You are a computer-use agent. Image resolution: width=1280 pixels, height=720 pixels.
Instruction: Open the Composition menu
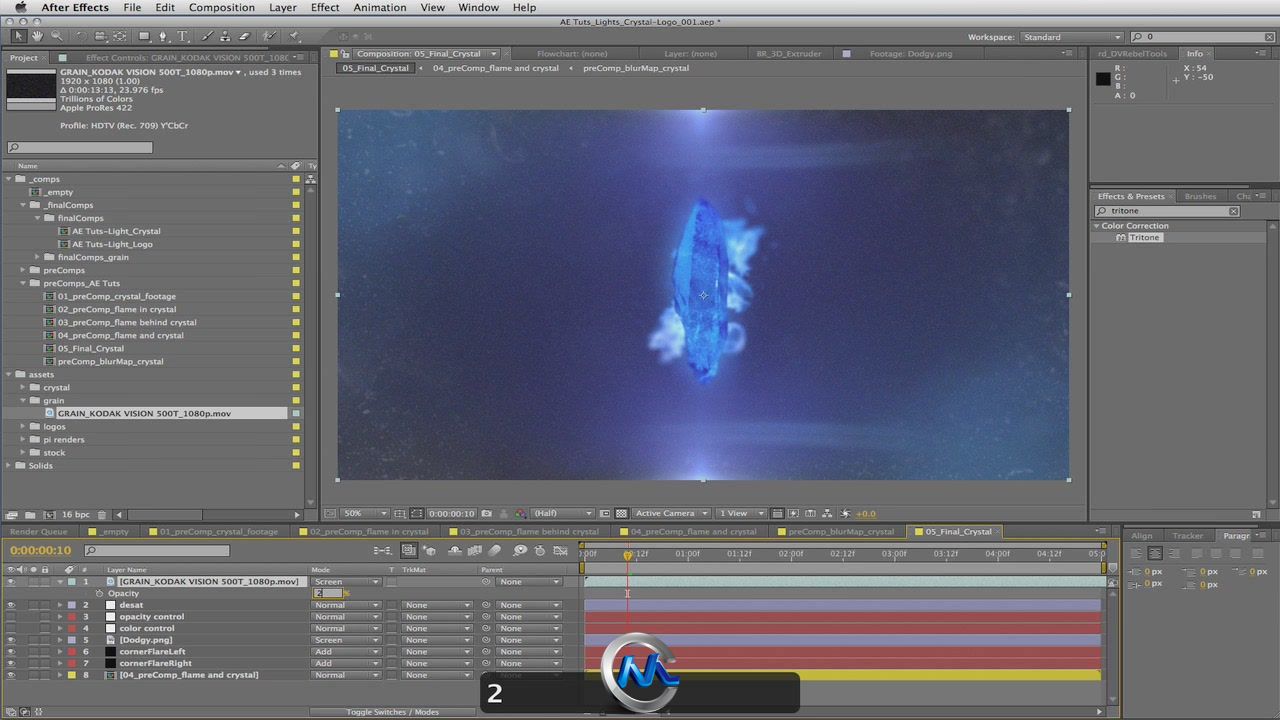click(x=222, y=7)
